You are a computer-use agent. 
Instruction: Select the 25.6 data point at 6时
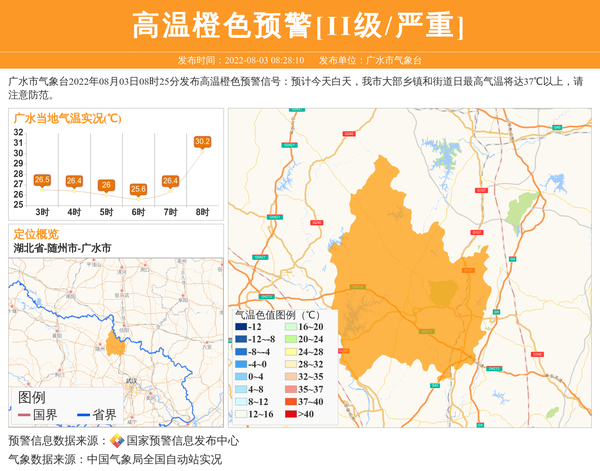point(138,188)
